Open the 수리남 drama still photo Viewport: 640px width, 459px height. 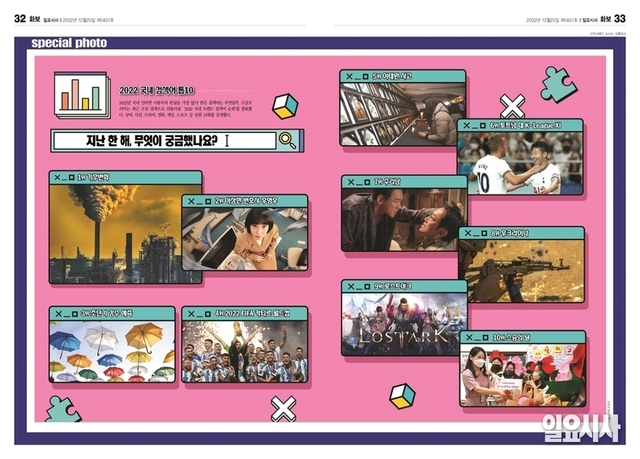404,220
